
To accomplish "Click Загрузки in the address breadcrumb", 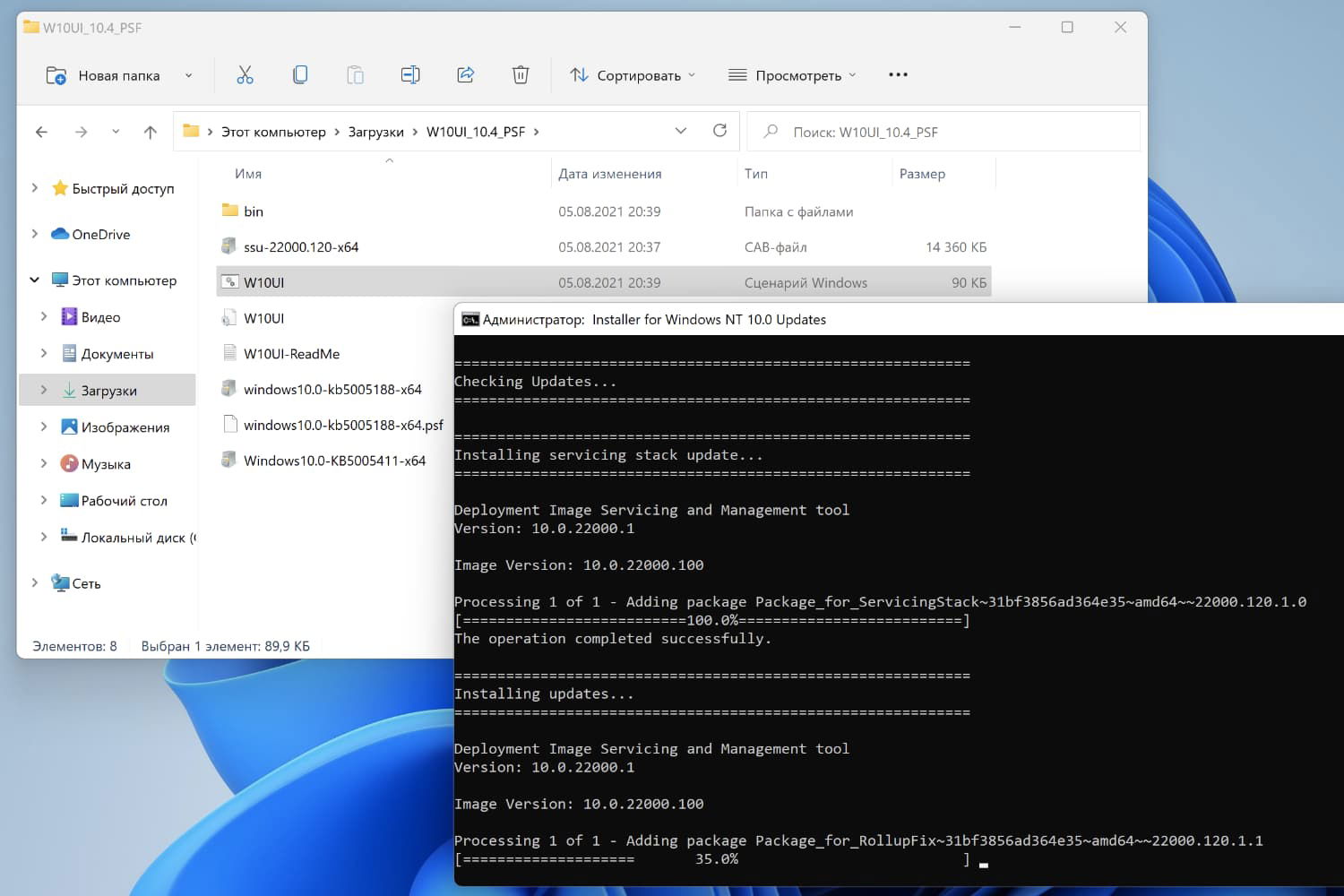I will 375,132.
